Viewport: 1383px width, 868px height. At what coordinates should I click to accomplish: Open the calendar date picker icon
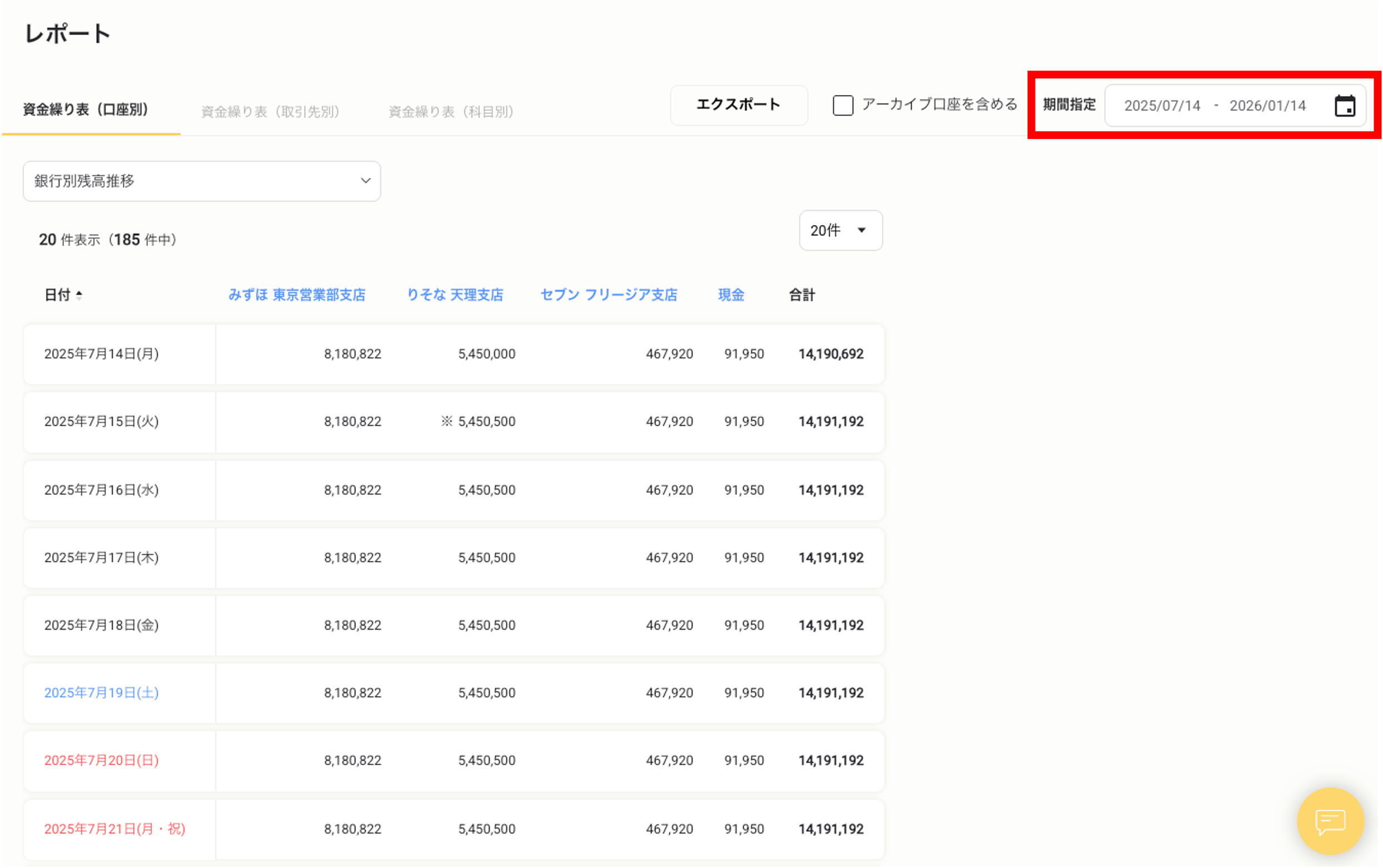[x=1345, y=106]
